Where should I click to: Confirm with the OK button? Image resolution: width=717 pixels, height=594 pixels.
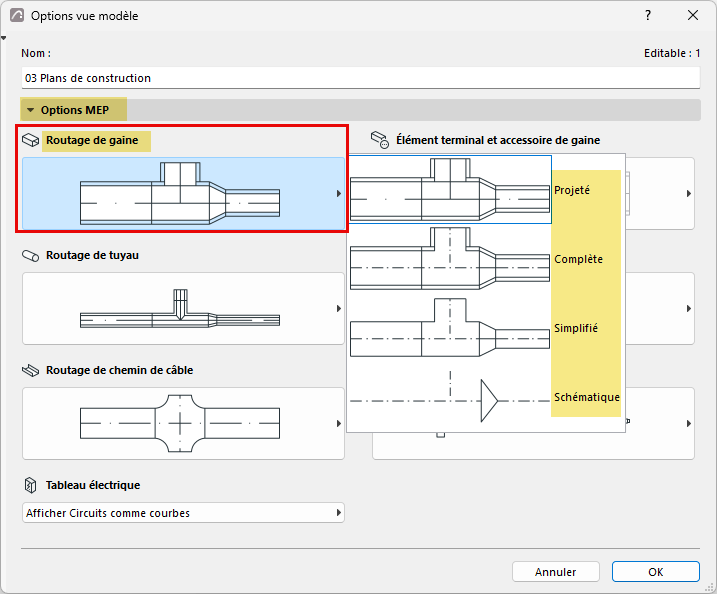656,572
